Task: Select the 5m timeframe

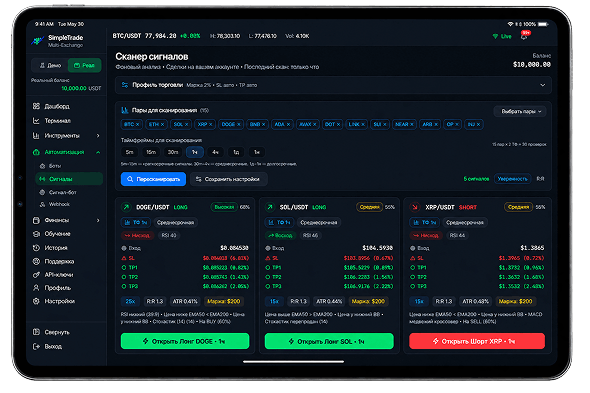Action: tap(129, 152)
